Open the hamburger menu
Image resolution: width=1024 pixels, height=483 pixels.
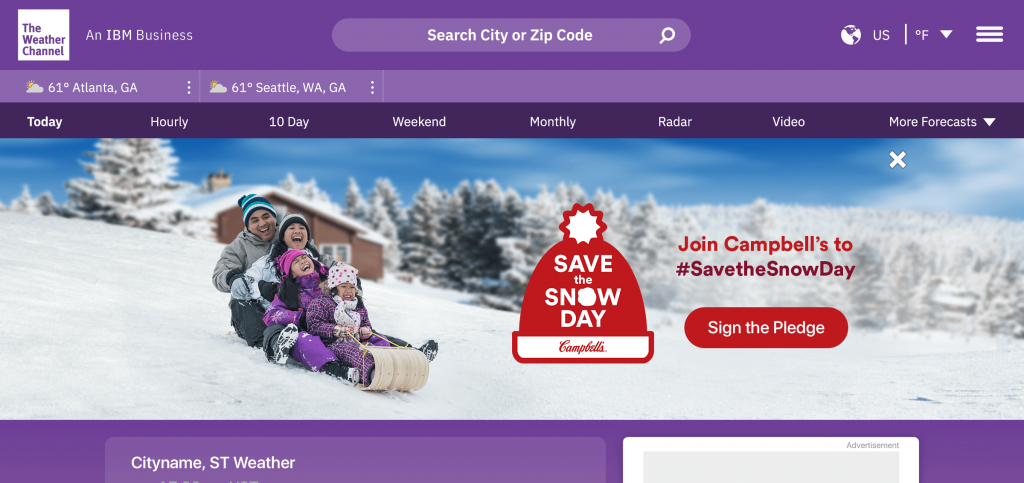[989, 35]
